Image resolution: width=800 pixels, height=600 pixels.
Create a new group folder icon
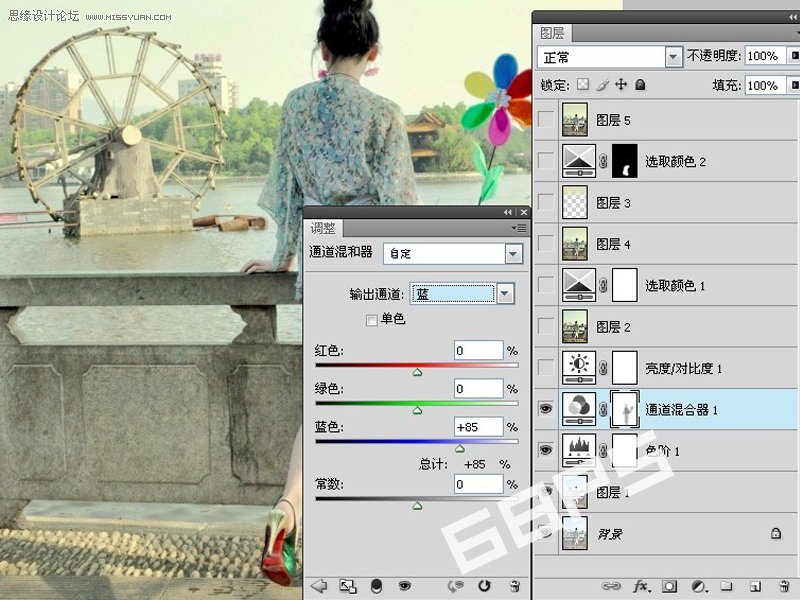click(727, 586)
